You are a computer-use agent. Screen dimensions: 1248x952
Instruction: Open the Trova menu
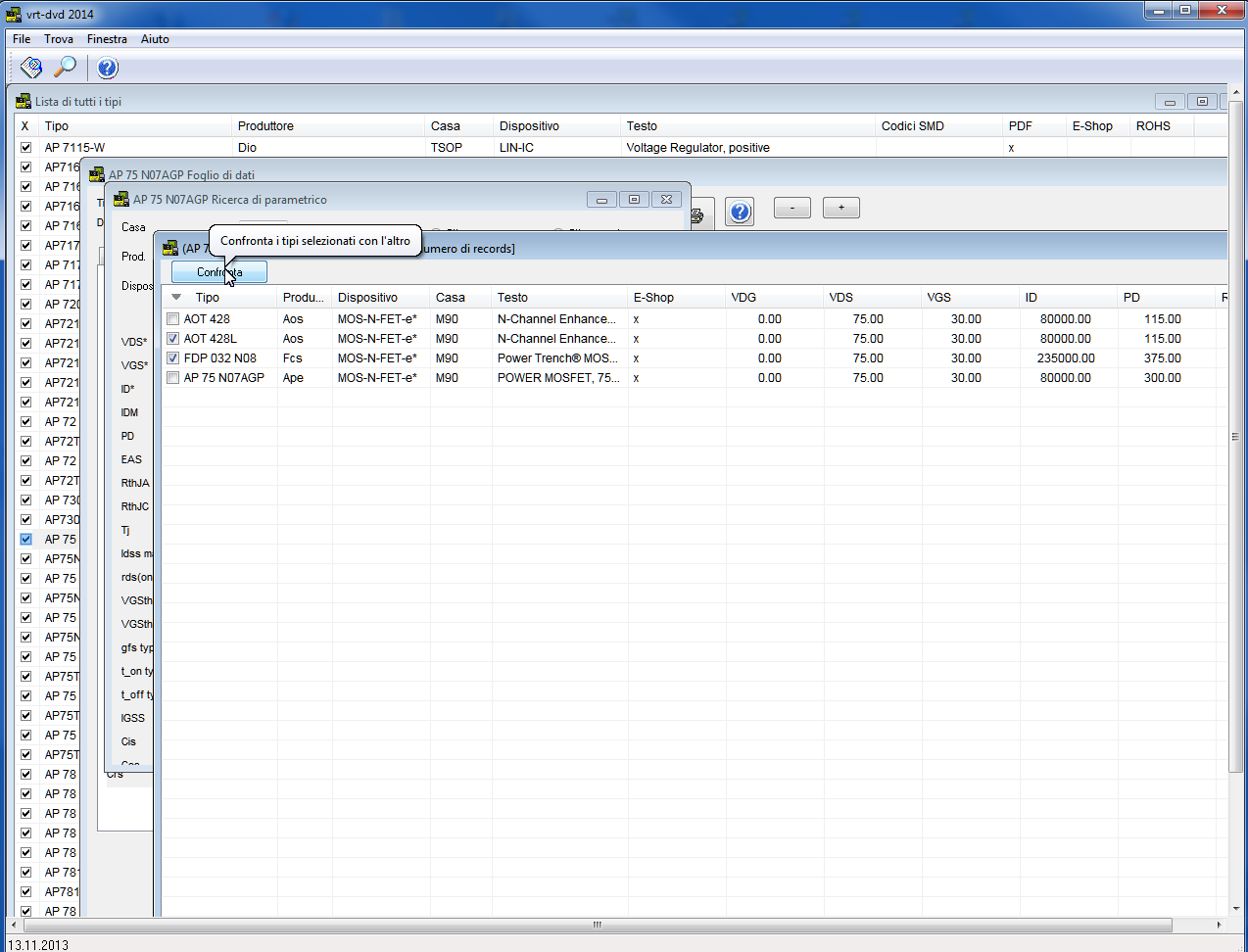(59, 39)
